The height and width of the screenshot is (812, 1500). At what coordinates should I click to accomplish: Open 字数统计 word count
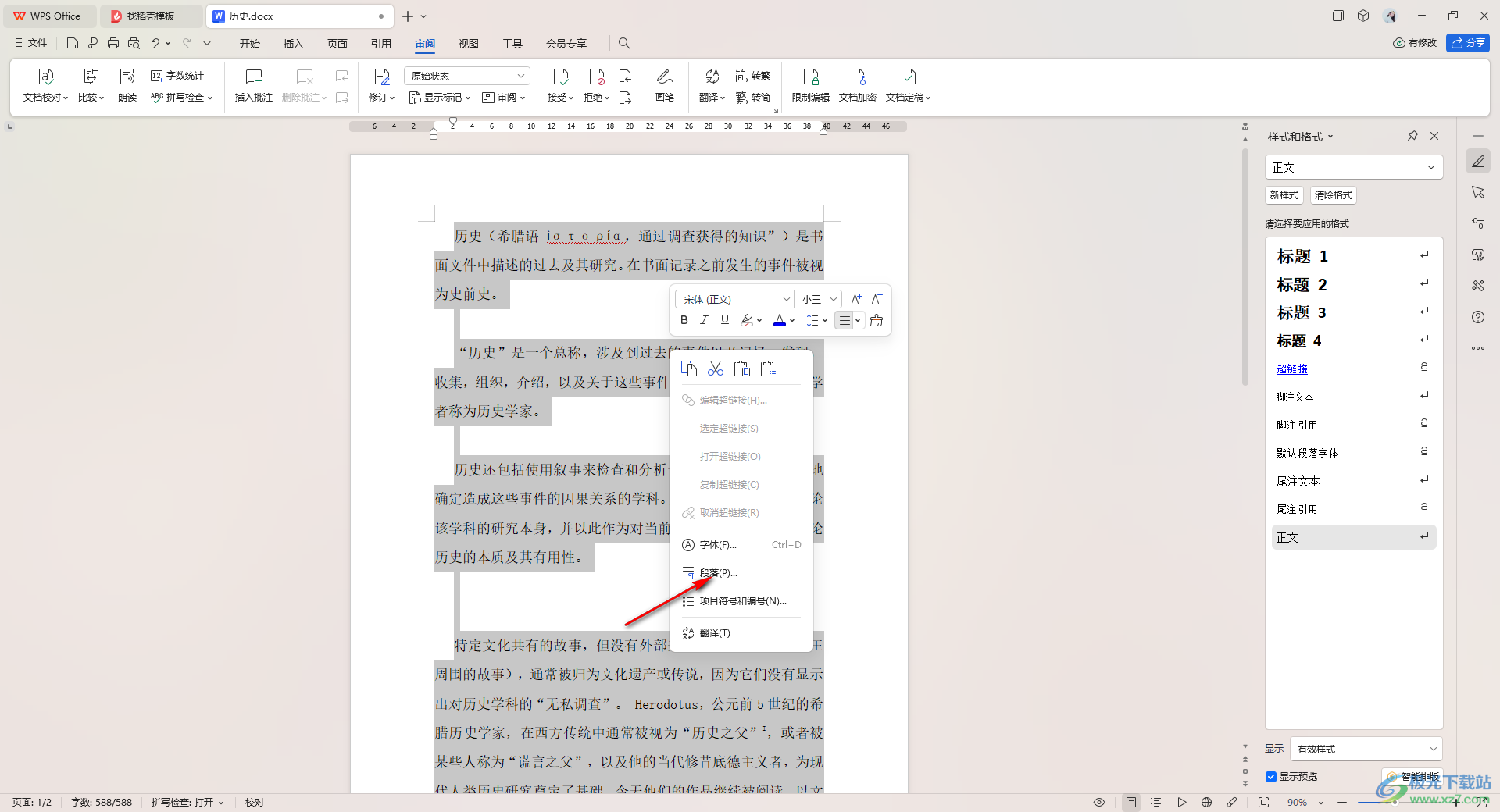(x=177, y=76)
